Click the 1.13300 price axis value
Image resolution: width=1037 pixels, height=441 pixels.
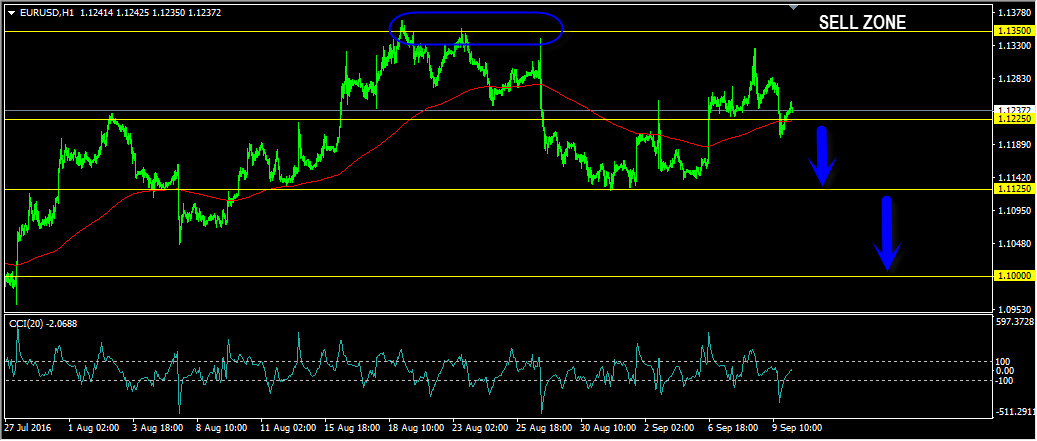(1015, 46)
